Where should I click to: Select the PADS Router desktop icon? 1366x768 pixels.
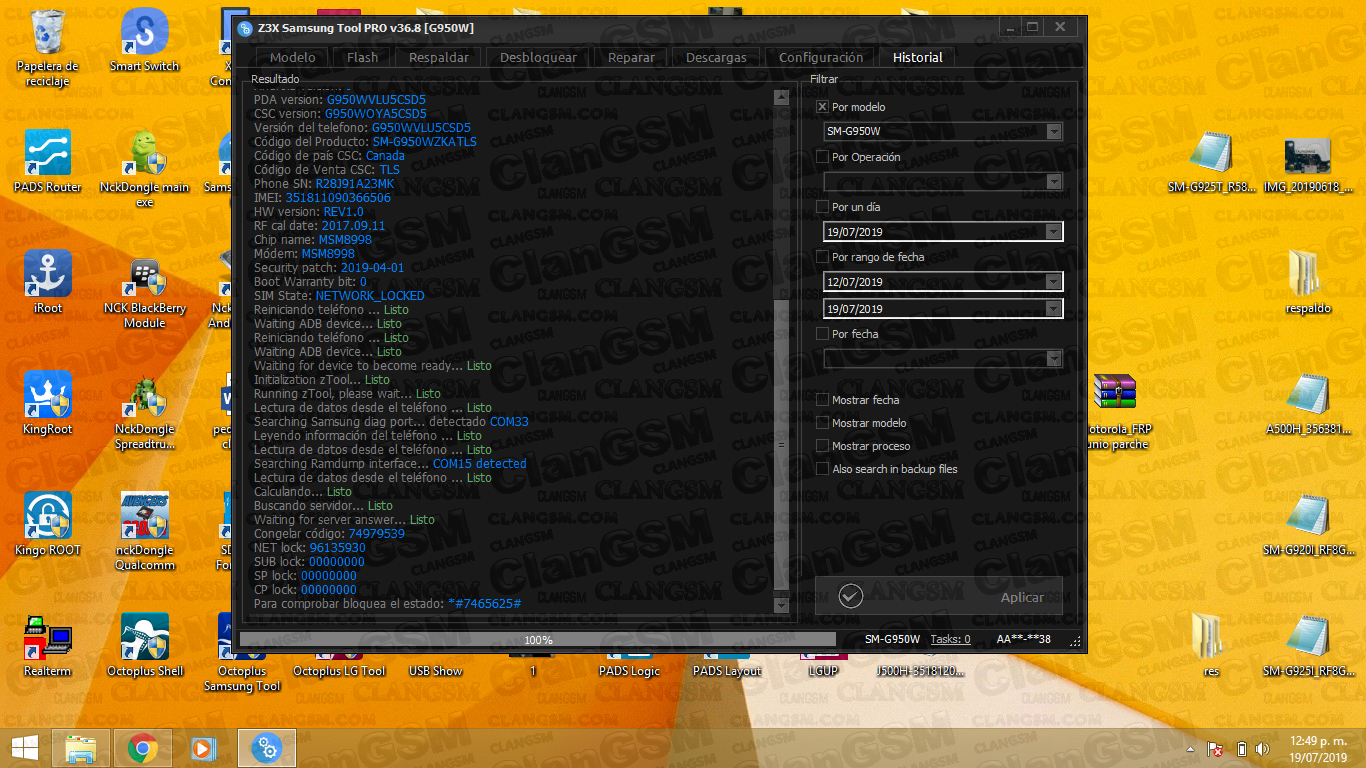48,162
